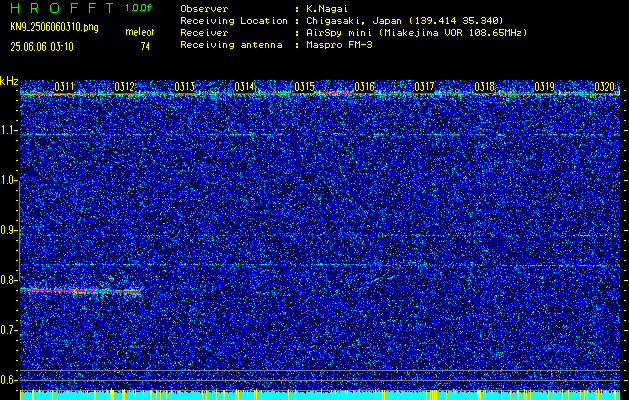629x400 pixels.
Task: Click the file name KN9_2506060310.png
Action: click(54, 27)
